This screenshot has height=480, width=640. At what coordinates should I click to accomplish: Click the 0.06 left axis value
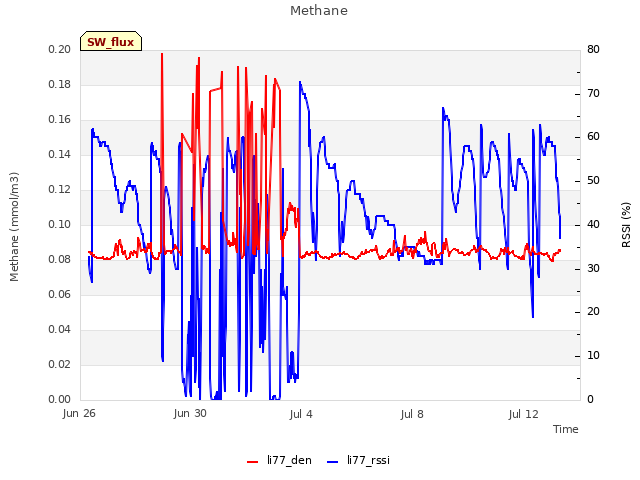(x=60, y=295)
